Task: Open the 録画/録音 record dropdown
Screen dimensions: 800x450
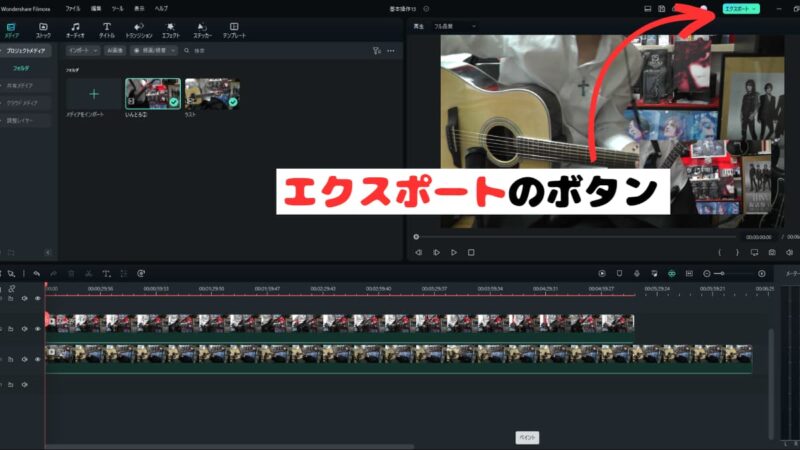Action: coord(154,51)
